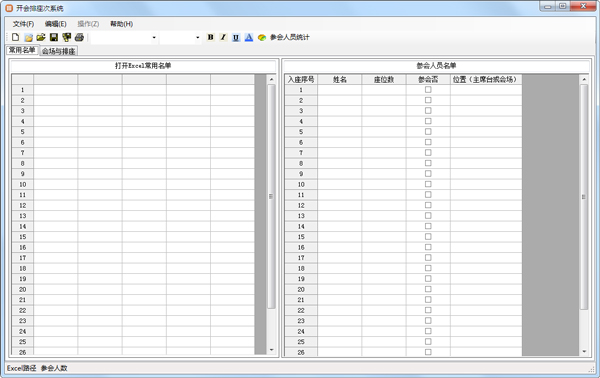
Task: Check the 参会否 box in row 20
Action: [428, 289]
